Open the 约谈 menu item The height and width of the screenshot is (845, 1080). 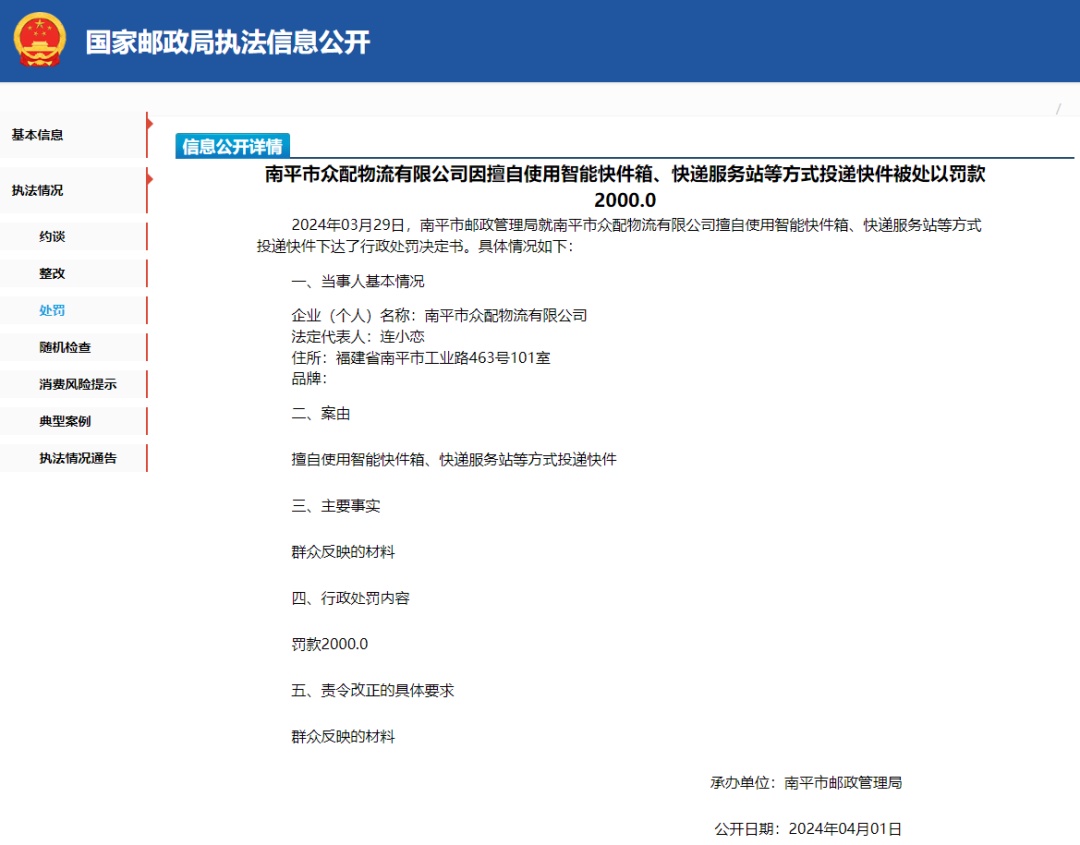pyautogui.click(x=52, y=236)
